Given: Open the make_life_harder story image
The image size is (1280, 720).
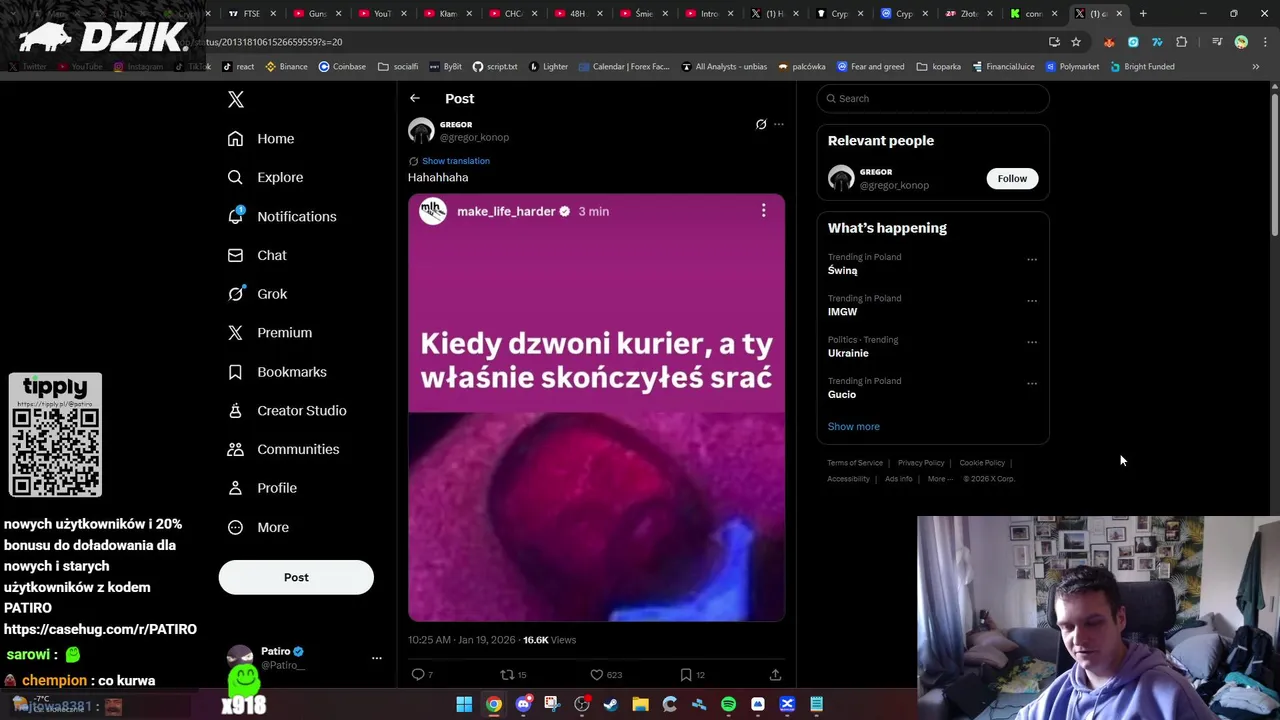Looking at the screenshot, I should 596,408.
